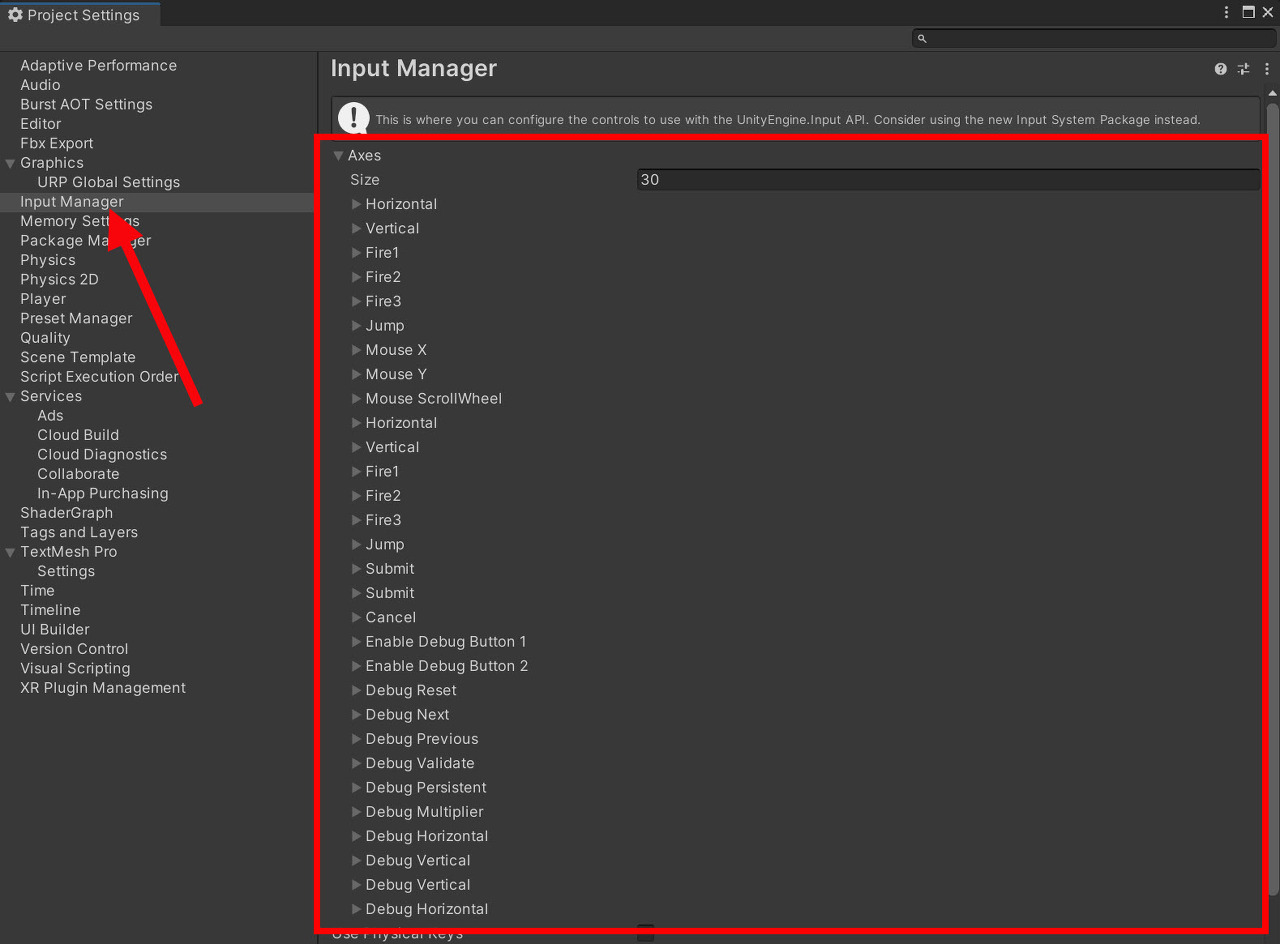Open Settings under TextMesh Pro

[66, 571]
